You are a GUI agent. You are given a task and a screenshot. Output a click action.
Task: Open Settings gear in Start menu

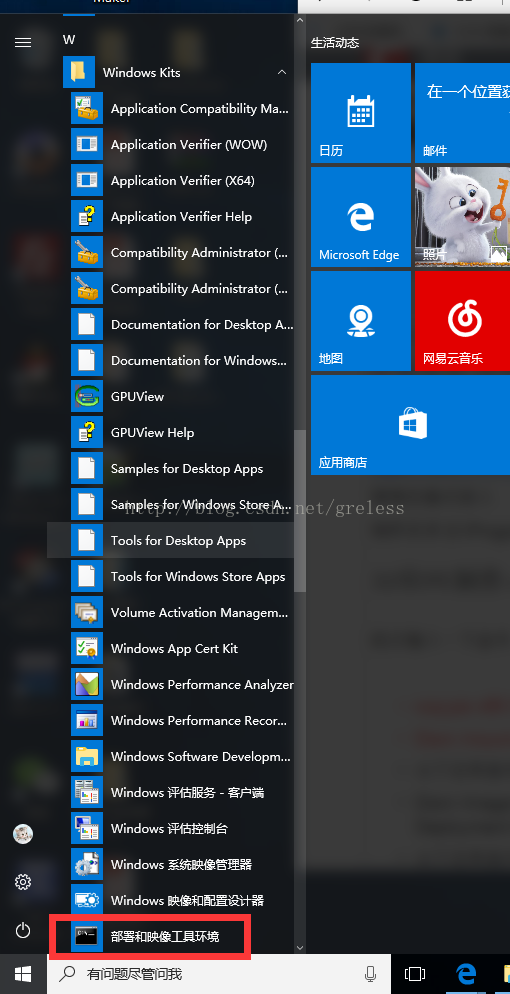23,882
